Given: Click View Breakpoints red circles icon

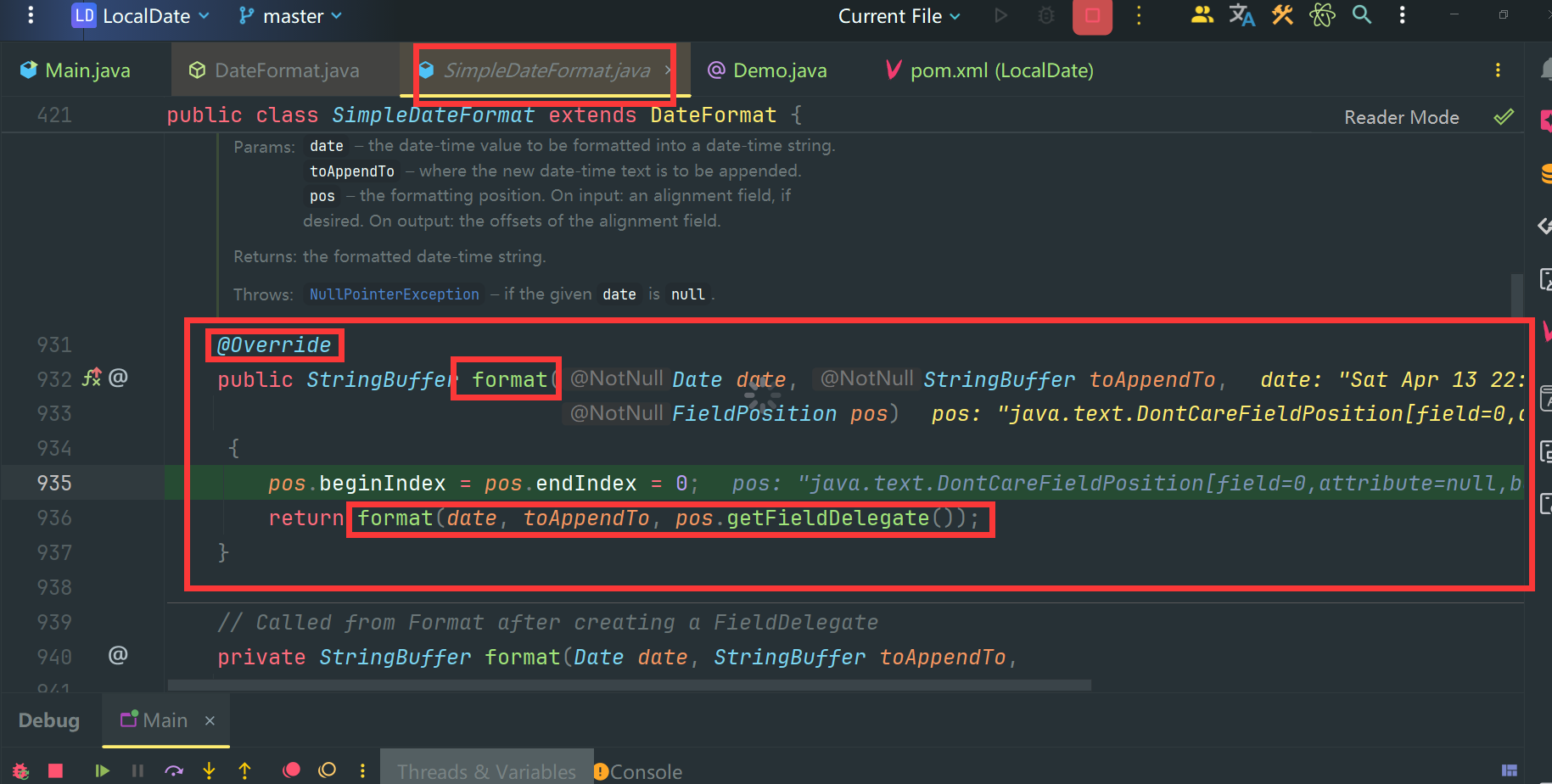Looking at the screenshot, I should (x=291, y=770).
